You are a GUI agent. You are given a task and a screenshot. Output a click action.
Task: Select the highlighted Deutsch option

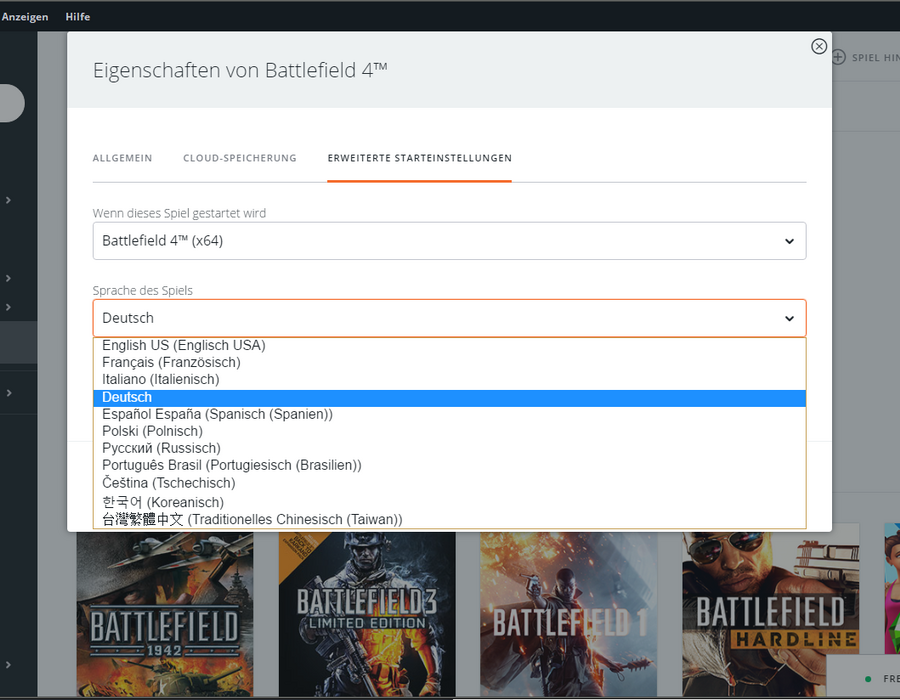click(x=449, y=398)
